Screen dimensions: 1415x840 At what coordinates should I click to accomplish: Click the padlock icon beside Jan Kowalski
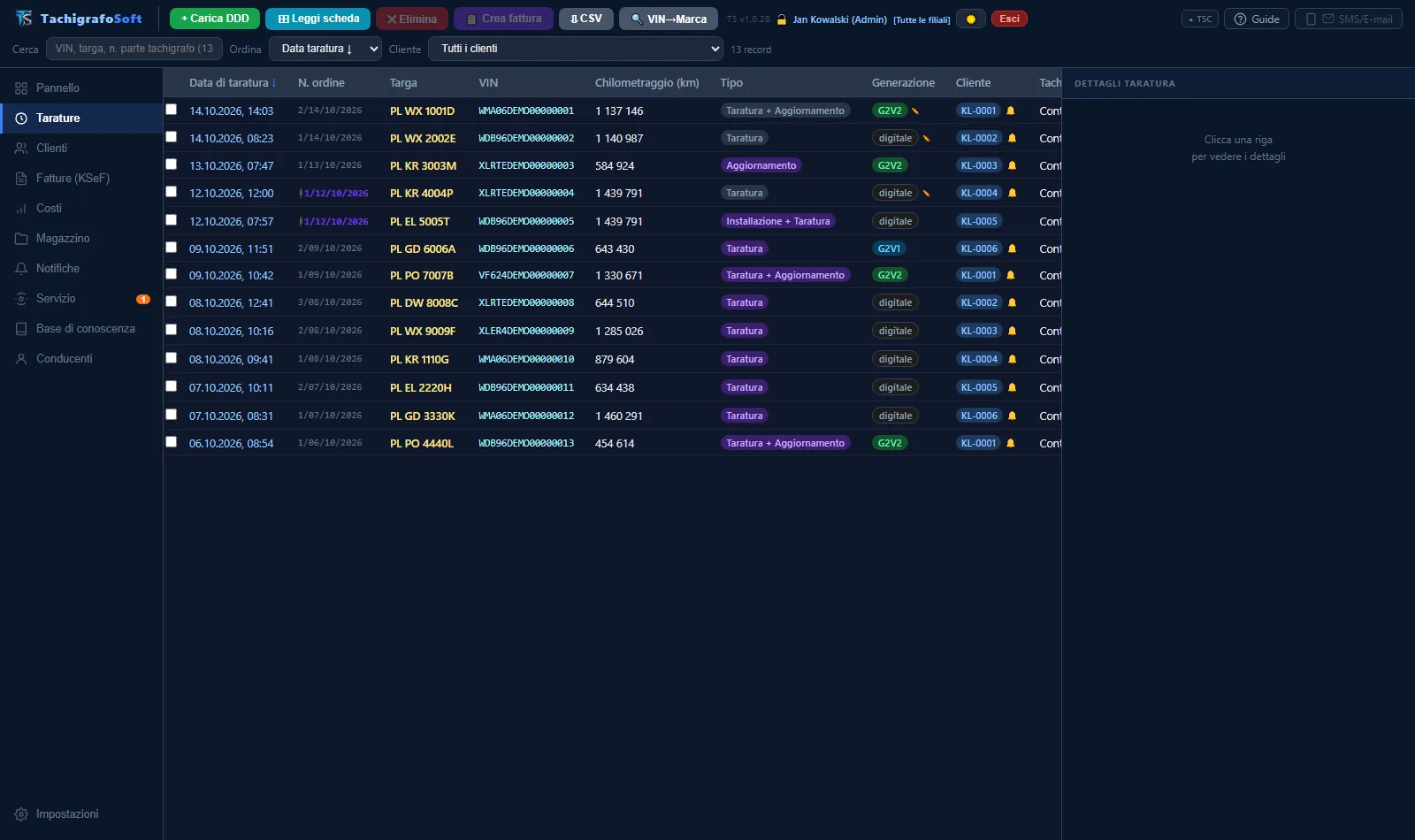(782, 19)
